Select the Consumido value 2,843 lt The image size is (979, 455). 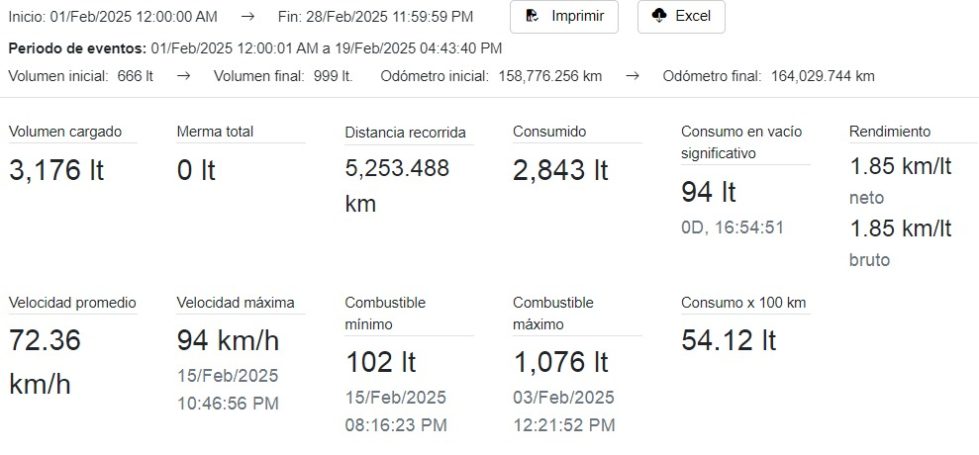[x=560, y=170]
